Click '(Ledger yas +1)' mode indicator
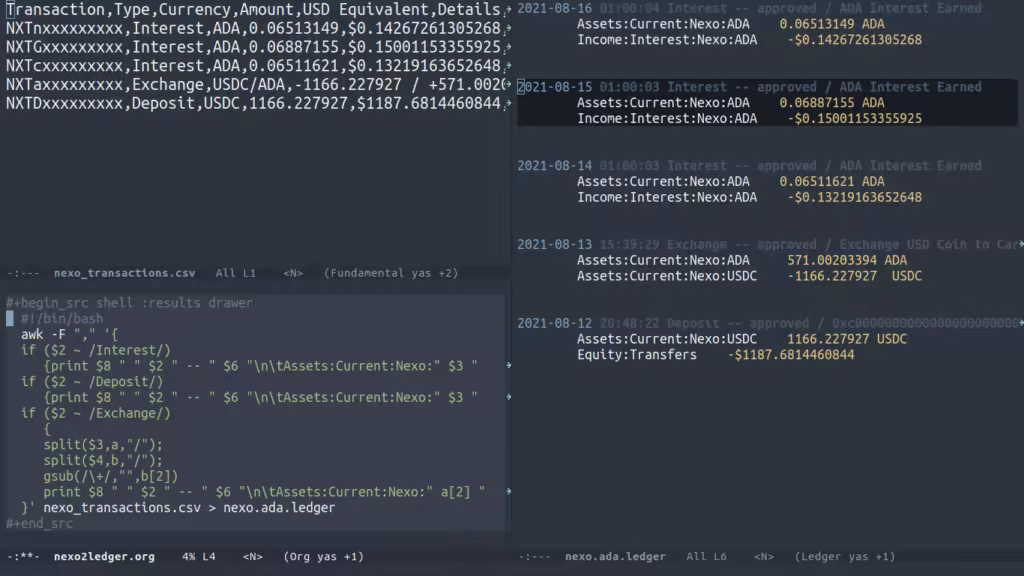 (844, 556)
